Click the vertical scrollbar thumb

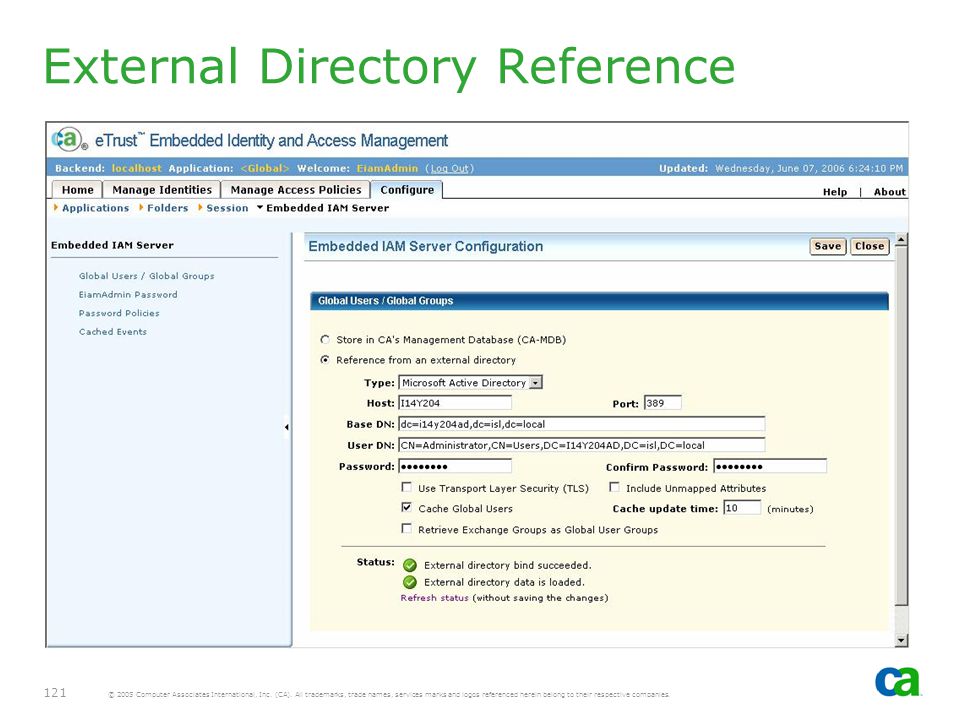click(x=901, y=426)
